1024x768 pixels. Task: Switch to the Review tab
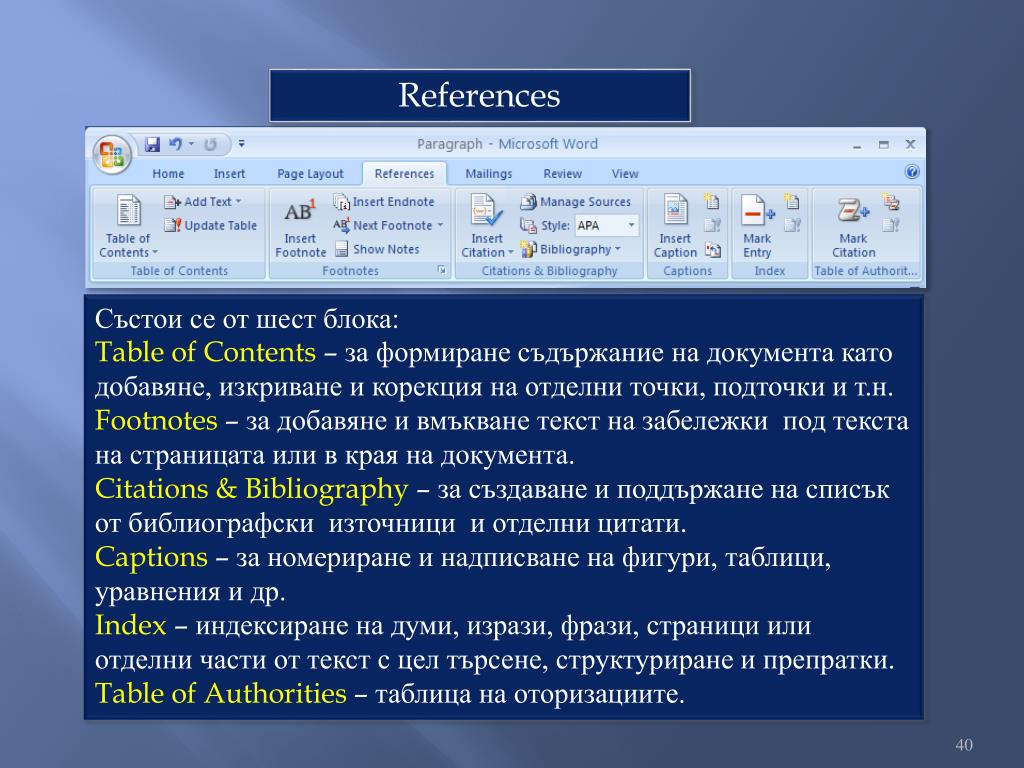click(x=562, y=174)
